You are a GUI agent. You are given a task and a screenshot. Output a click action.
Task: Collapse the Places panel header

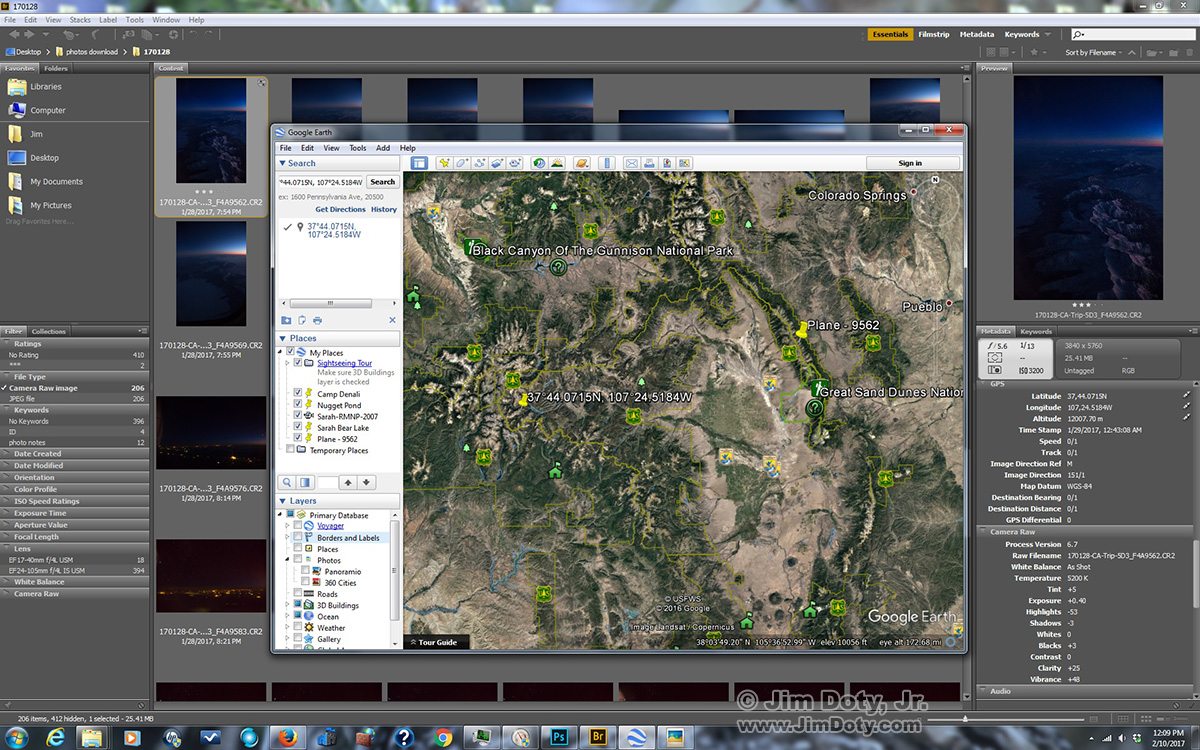[283, 338]
